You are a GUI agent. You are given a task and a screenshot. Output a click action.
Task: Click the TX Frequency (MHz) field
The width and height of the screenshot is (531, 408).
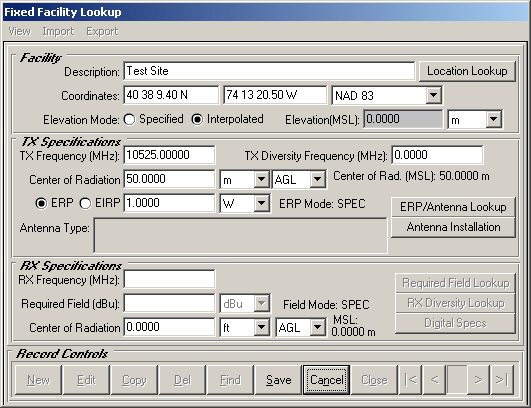[x=169, y=155]
